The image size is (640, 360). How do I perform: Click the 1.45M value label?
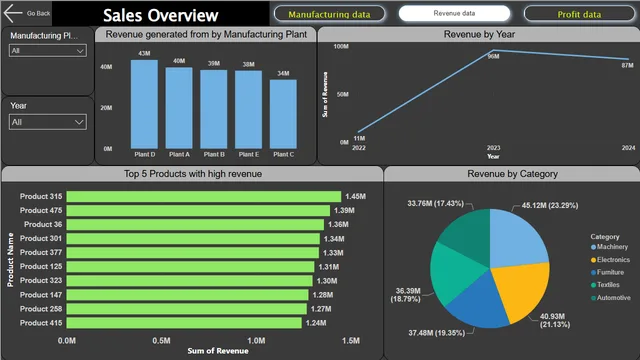point(356,196)
